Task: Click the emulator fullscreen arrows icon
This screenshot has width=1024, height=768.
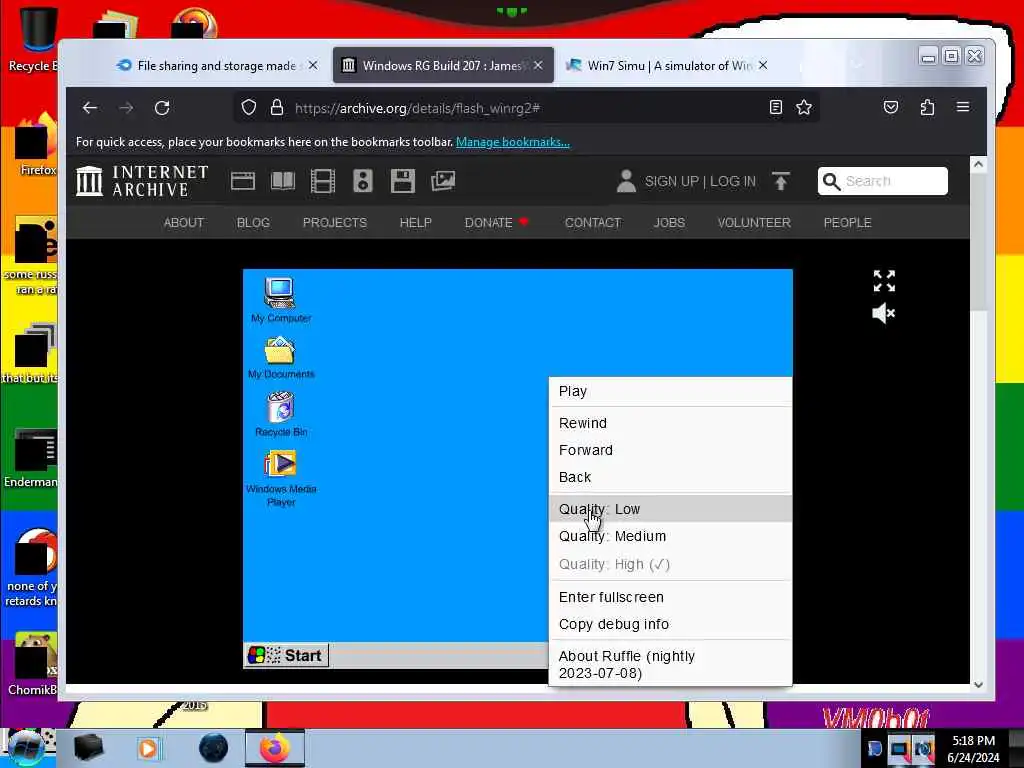Action: [x=884, y=281]
